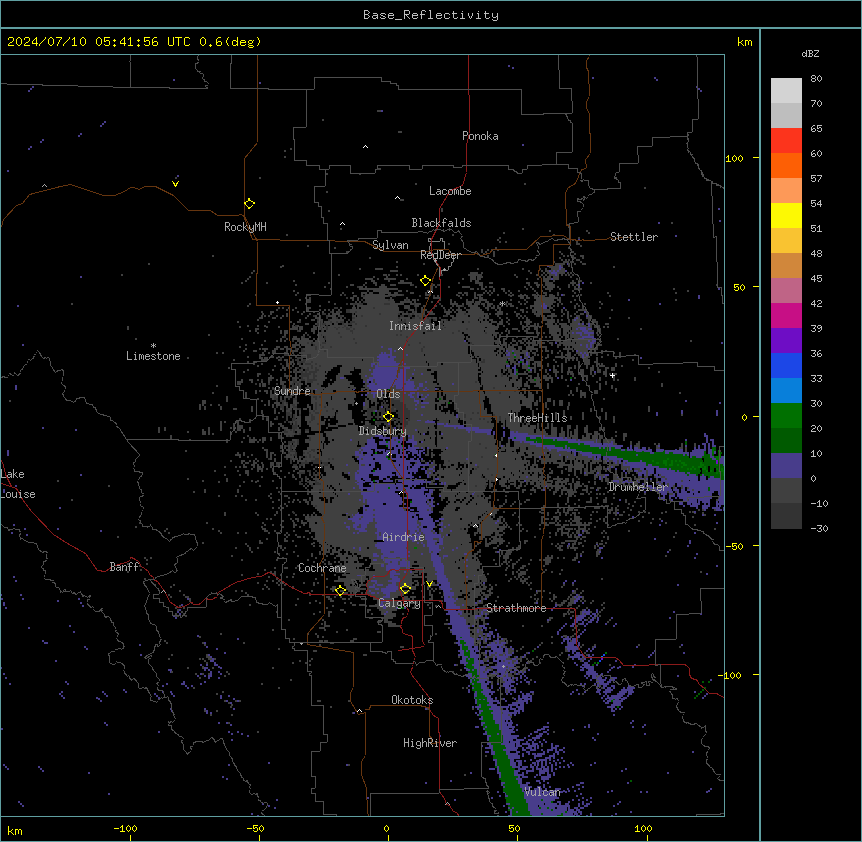
Task: Click the yellow V marker northwest of RockyMH
Action: [175, 184]
